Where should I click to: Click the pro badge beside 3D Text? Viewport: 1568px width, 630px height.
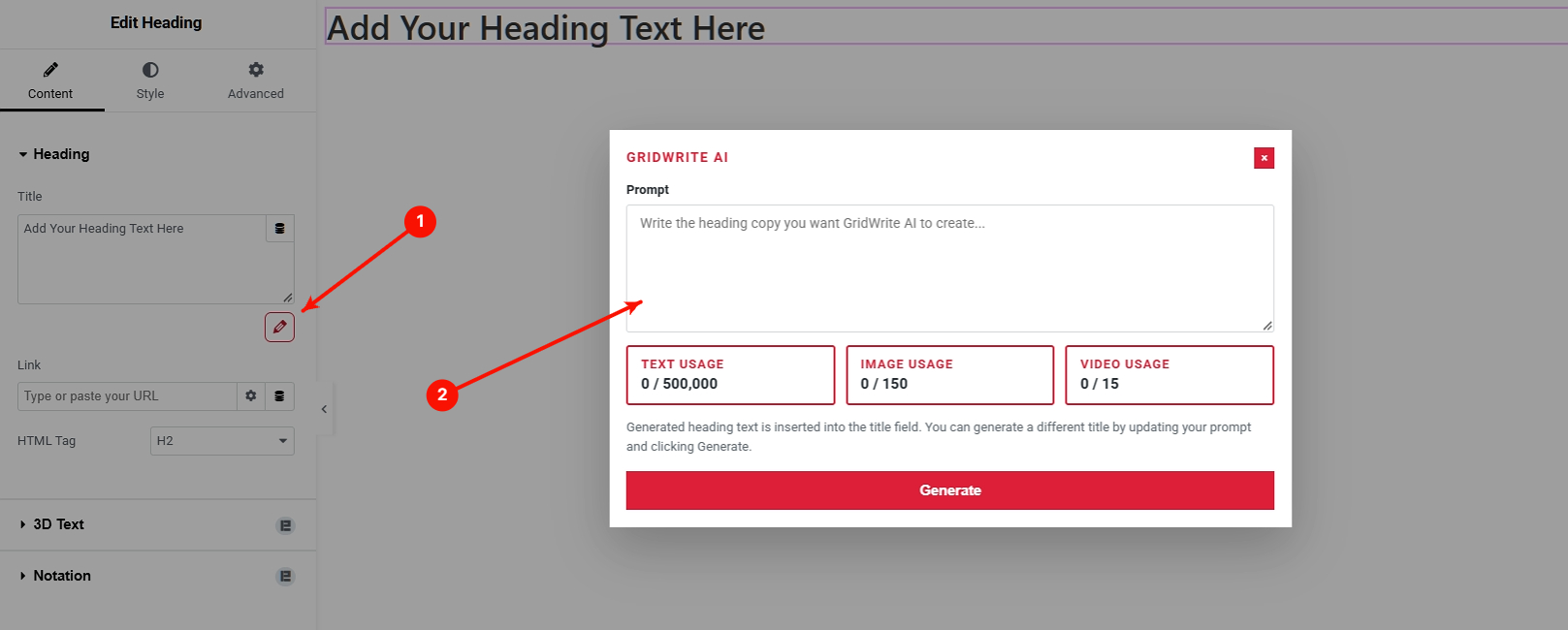(286, 525)
